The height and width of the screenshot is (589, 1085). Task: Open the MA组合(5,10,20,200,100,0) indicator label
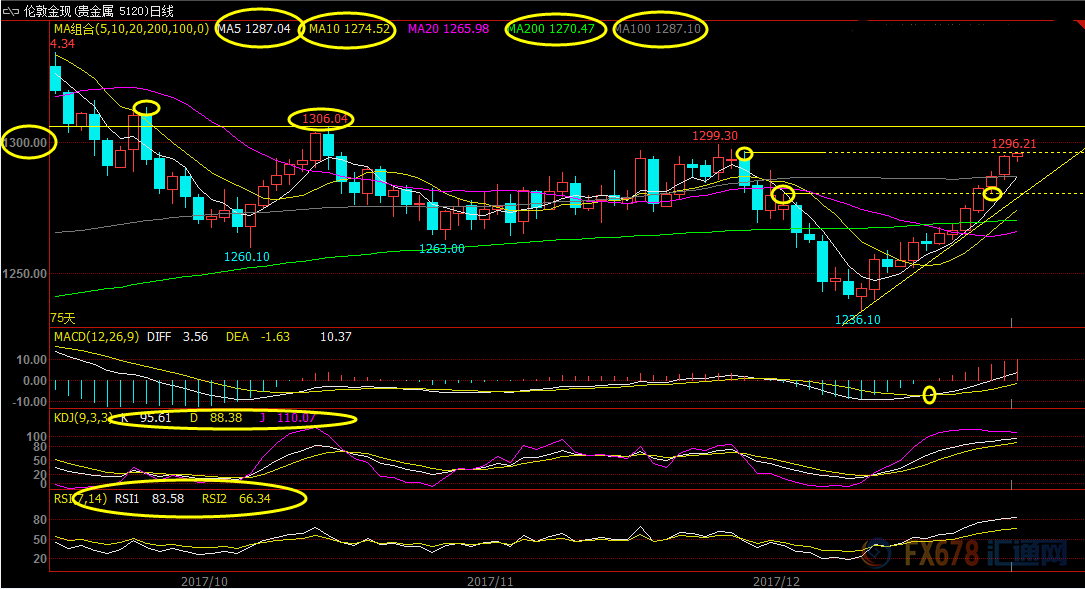pyautogui.click(x=131, y=29)
